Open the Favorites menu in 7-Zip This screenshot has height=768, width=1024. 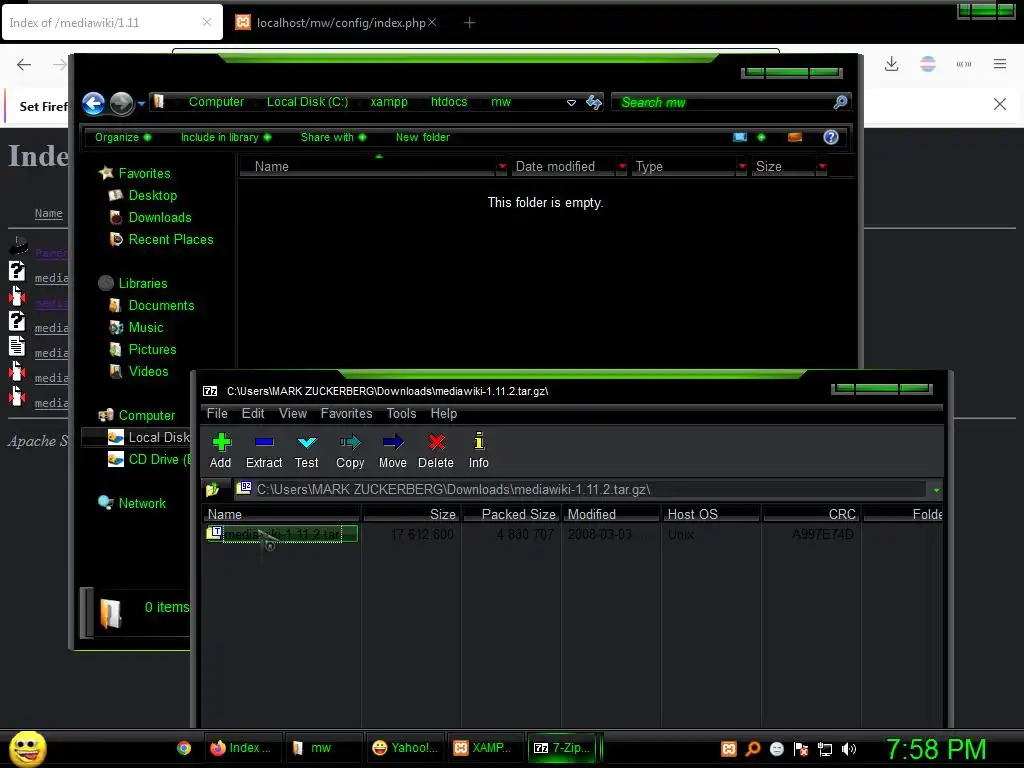(x=346, y=413)
